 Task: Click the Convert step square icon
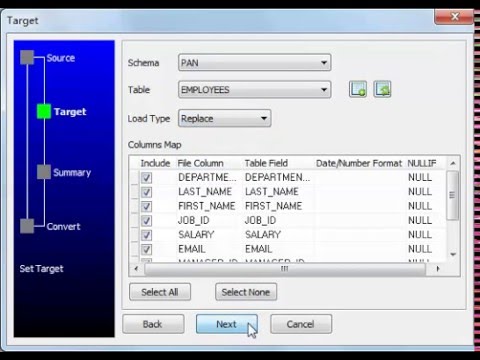pos(27,226)
